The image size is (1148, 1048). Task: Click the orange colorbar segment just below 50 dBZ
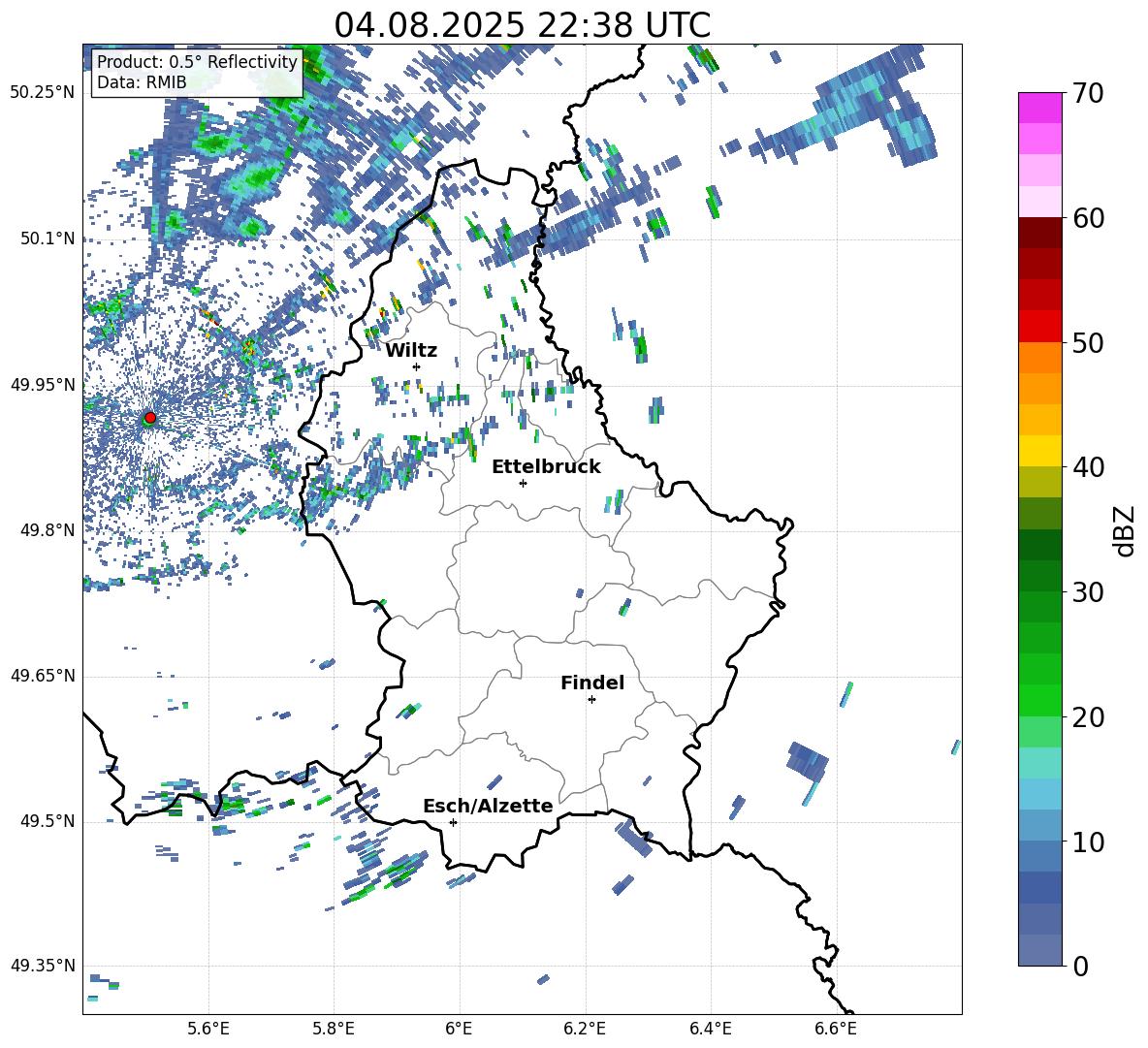pos(1039,358)
